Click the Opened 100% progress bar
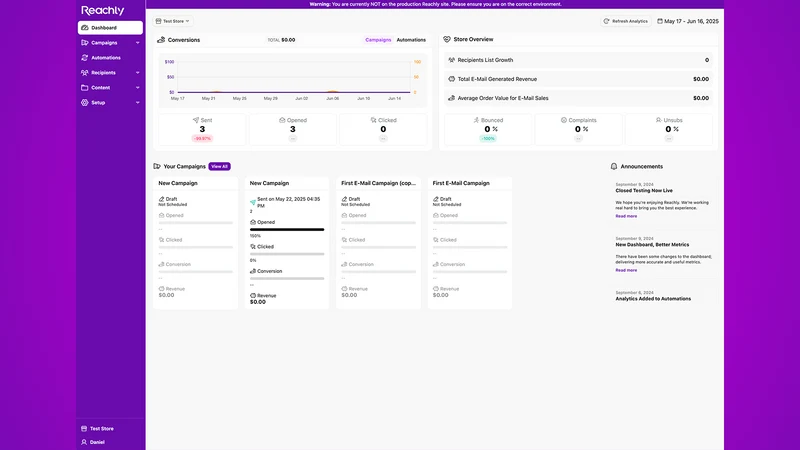The height and width of the screenshot is (450, 800). 287,230
